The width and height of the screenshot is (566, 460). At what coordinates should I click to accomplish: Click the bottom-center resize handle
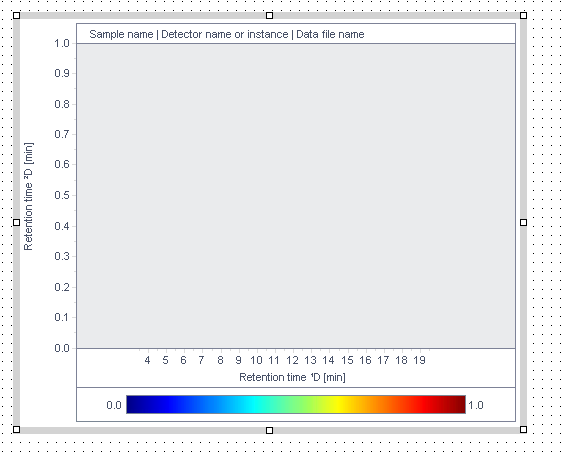(x=269, y=430)
